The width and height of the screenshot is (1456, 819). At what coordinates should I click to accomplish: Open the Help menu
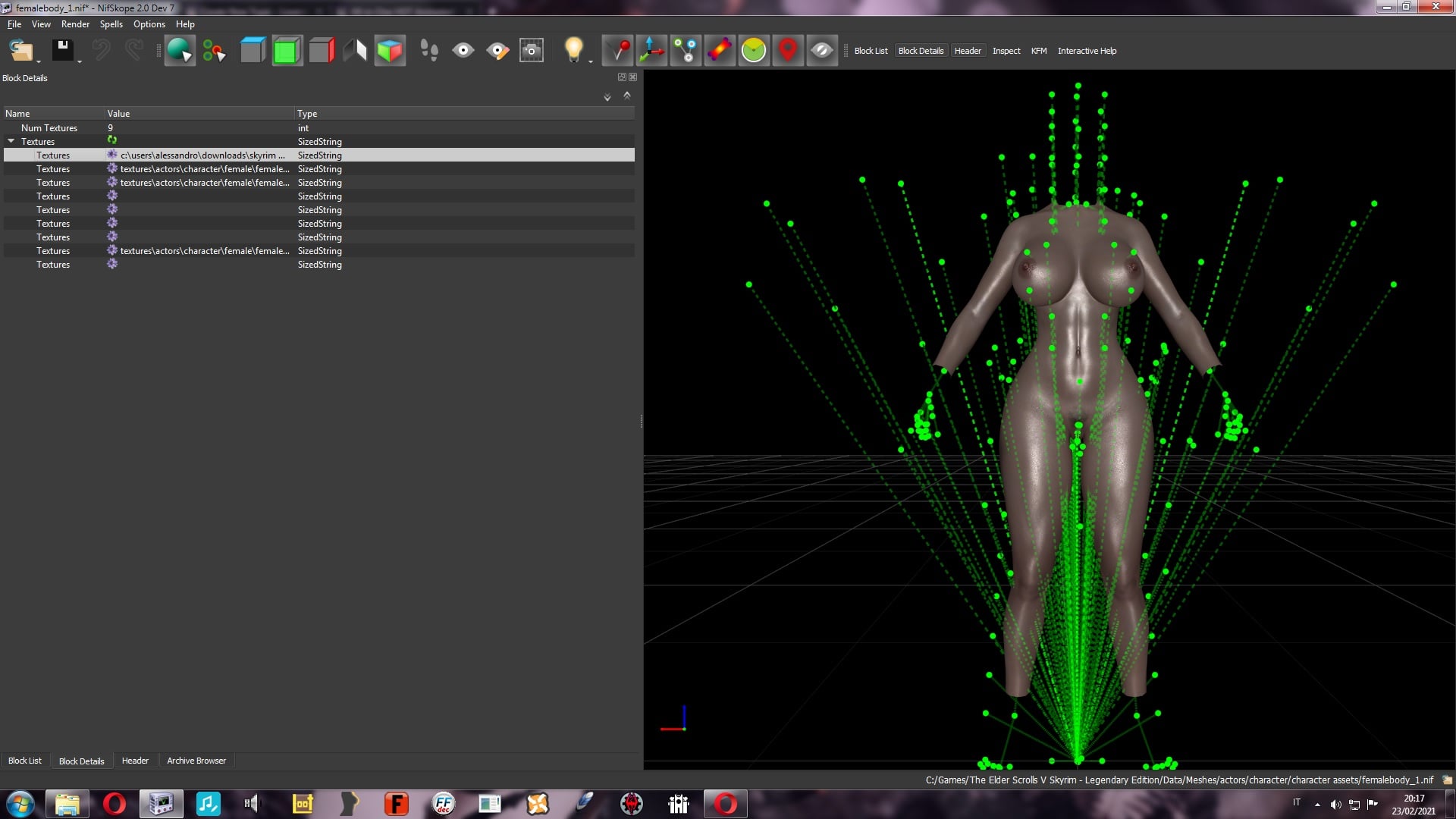(185, 24)
